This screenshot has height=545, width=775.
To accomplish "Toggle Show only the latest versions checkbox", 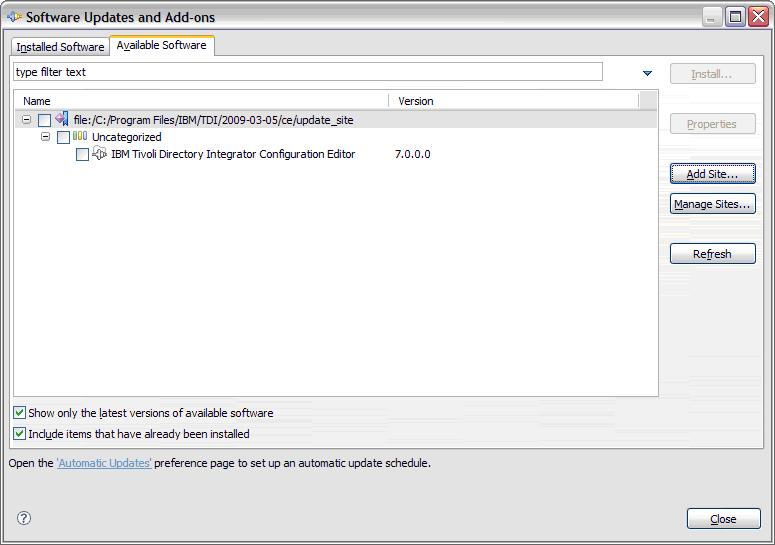I will 19,413.
